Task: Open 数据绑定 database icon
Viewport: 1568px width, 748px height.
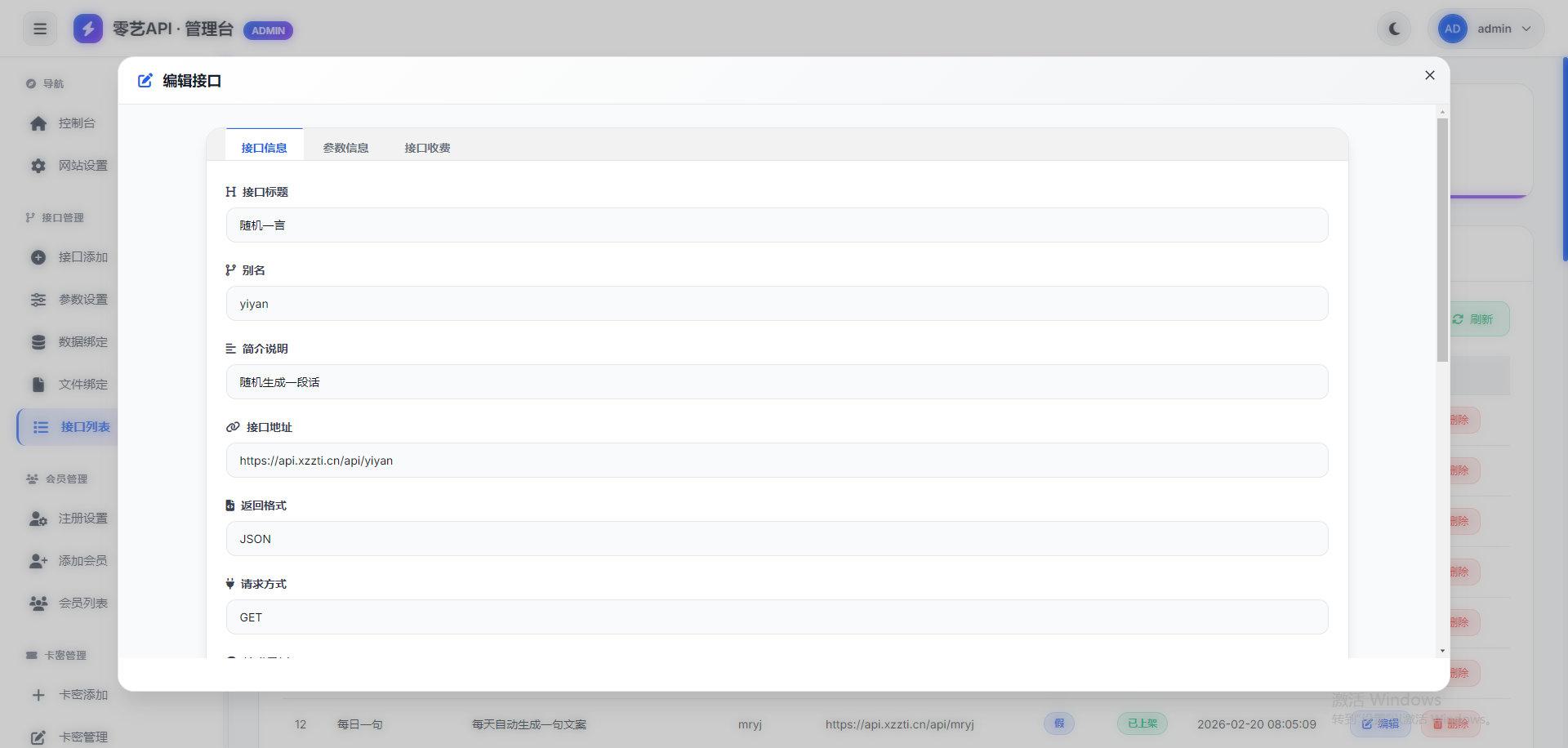Action: point(38,342)
